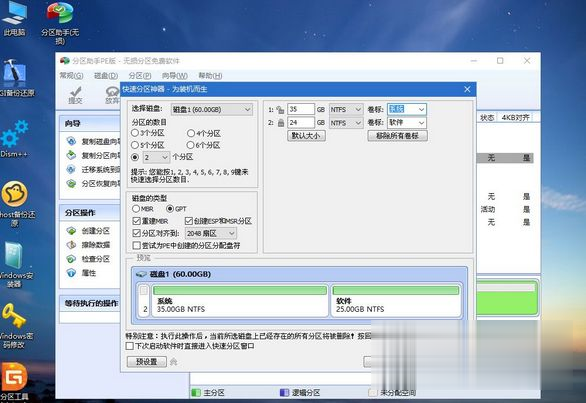Click the 逻辑分区 blue legend swatch
The width and height of the screenshot is (586, 403).
[x=284, y=393]
